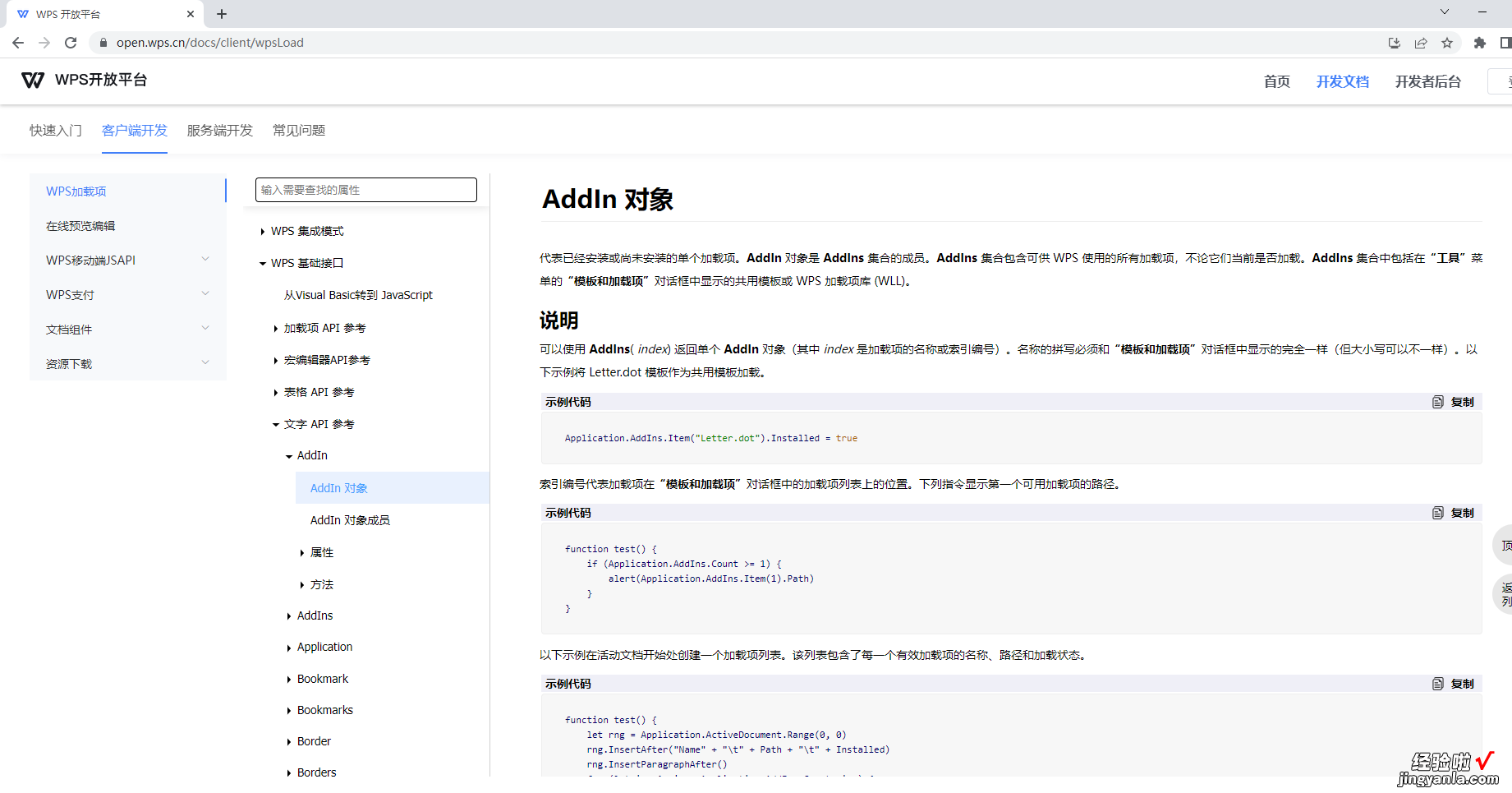
Task: Click the 说明 section heading
Action: (559, 320)
